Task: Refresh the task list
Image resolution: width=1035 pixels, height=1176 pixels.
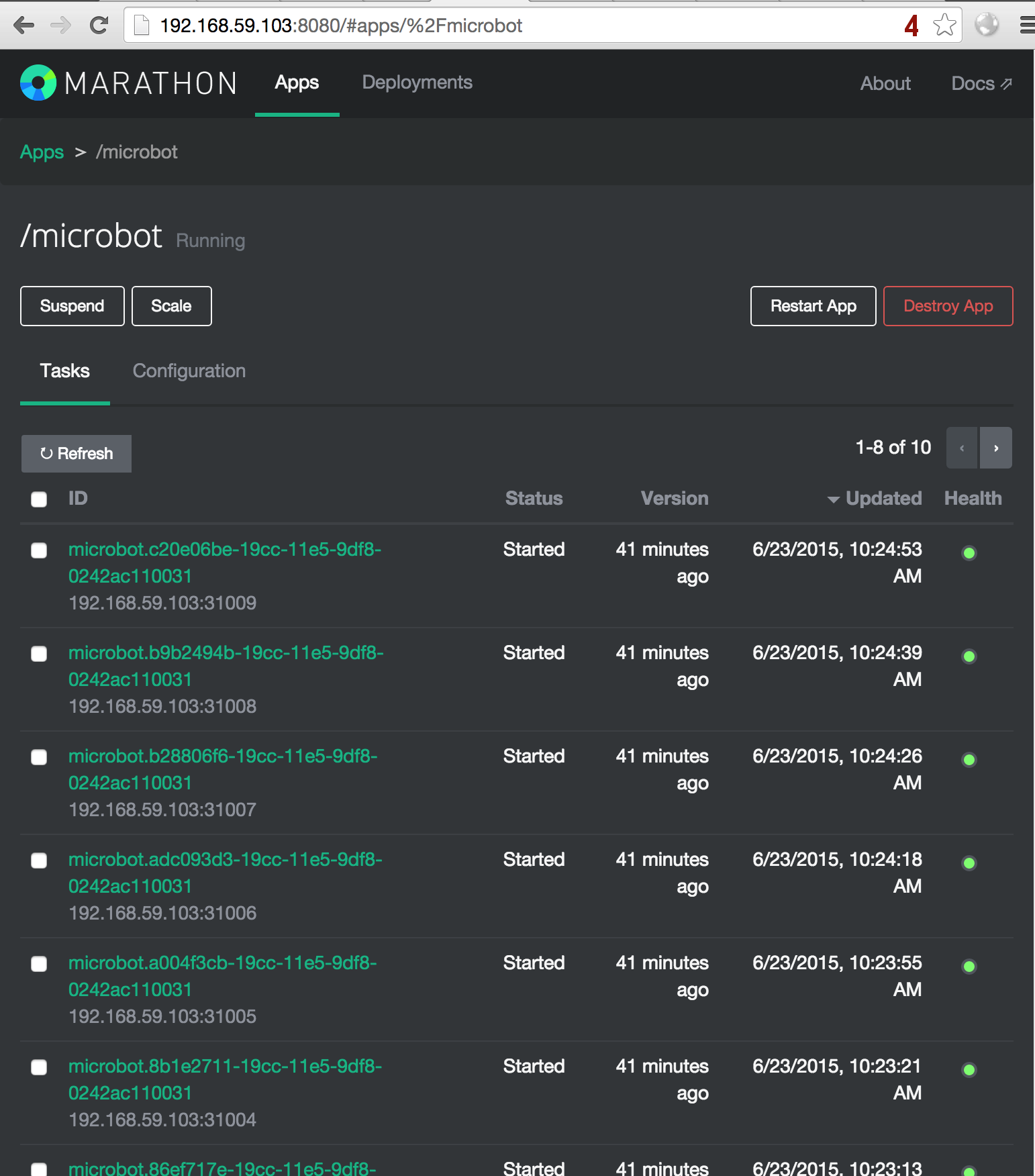Action: click(x=77, y=454)
